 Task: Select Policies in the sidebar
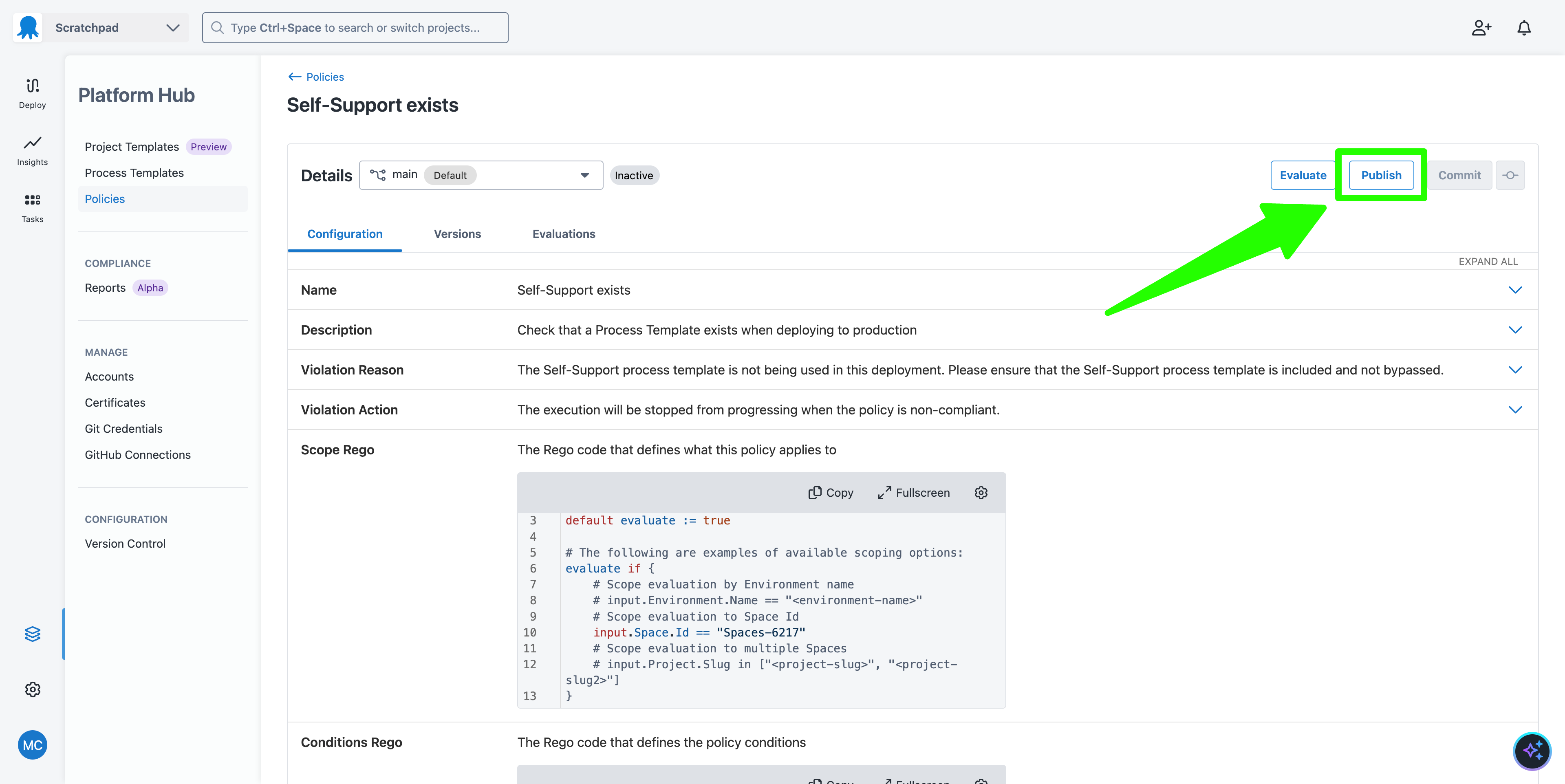tap(163, 199)
